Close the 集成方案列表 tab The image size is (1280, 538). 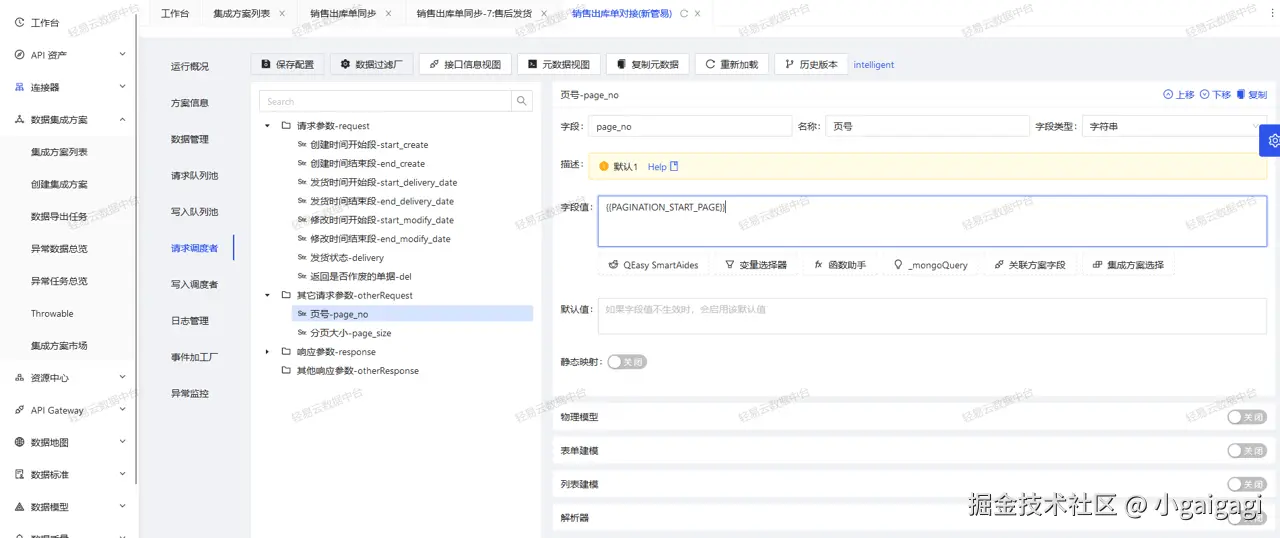point(282,14)
